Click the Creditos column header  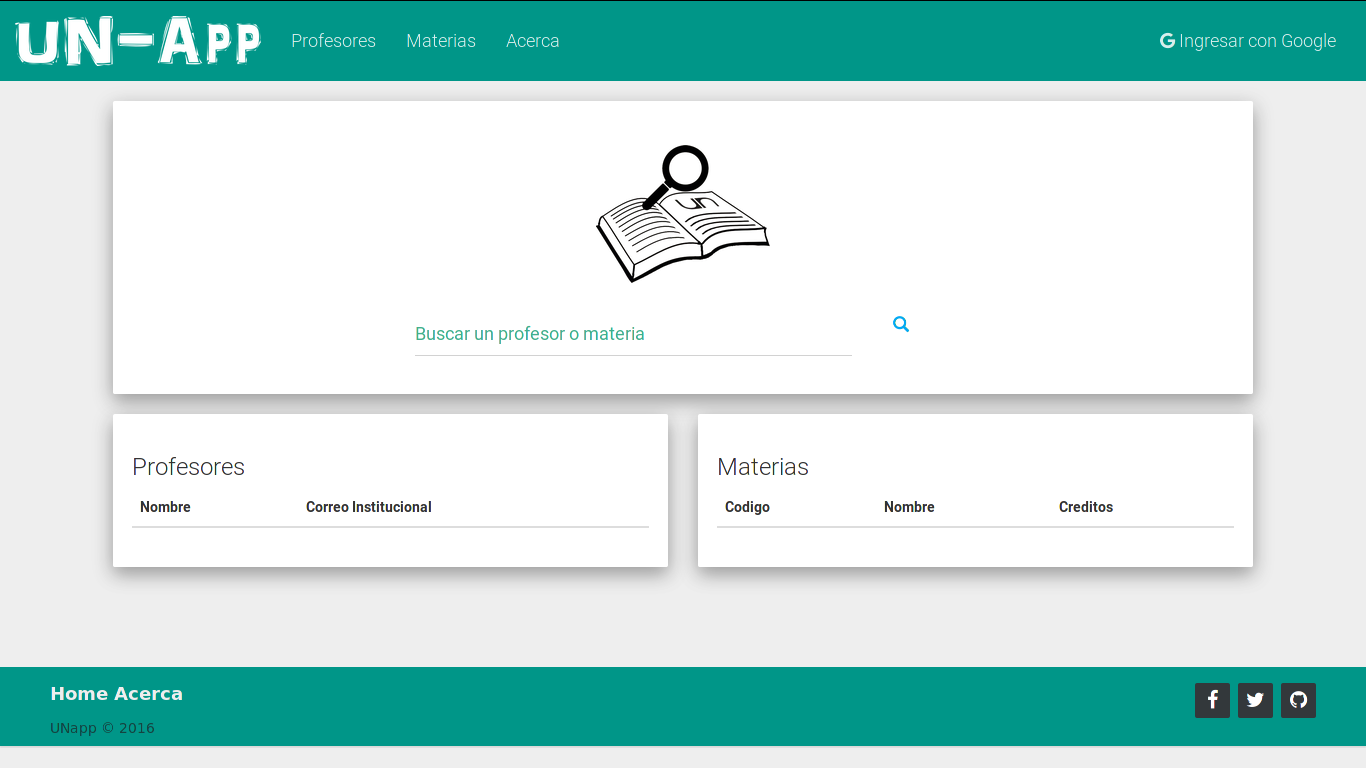click(x=1086, y=507)
